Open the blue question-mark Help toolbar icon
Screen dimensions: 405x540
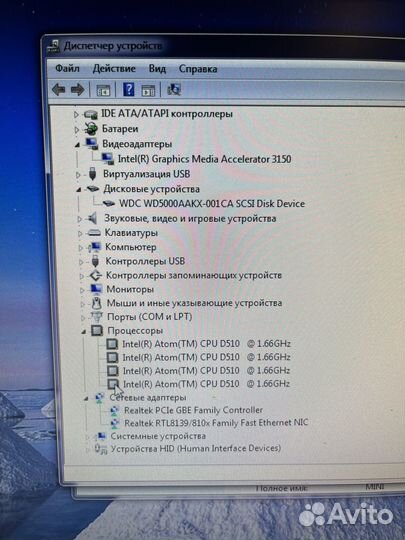[x=128, y=90]
